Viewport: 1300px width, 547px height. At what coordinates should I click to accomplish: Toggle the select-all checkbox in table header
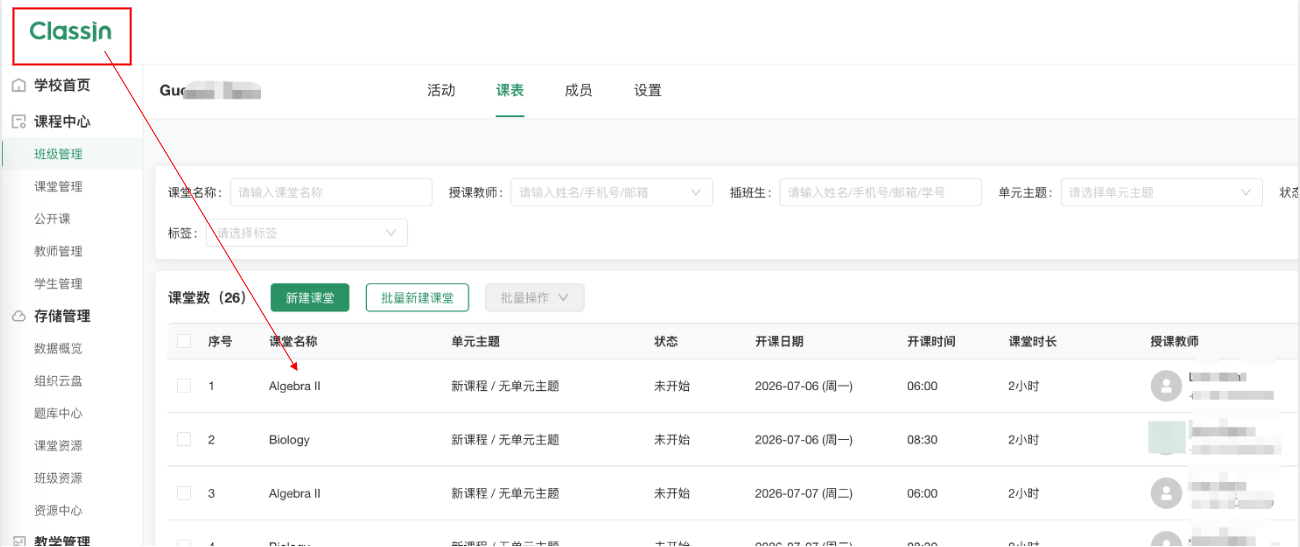coord(184,341)
